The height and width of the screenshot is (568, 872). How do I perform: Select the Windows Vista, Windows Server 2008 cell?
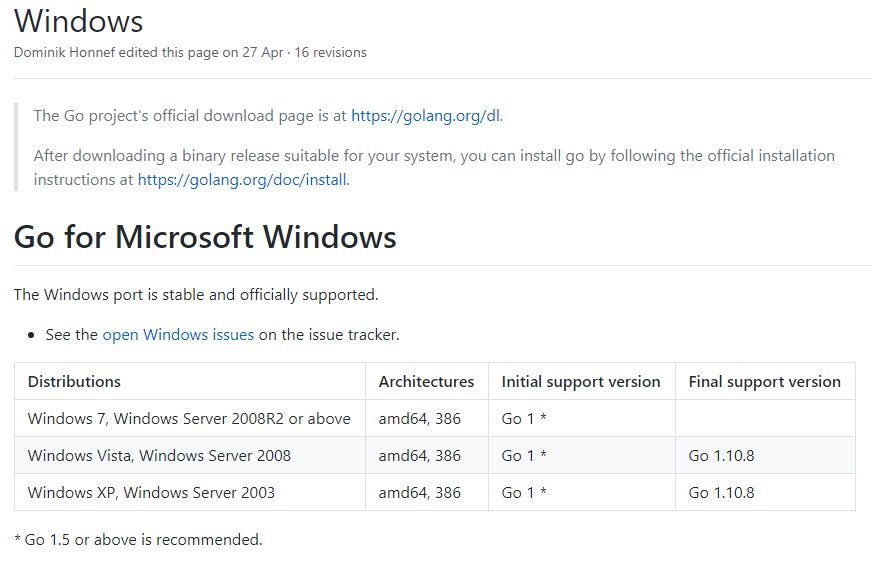(159, 456)
